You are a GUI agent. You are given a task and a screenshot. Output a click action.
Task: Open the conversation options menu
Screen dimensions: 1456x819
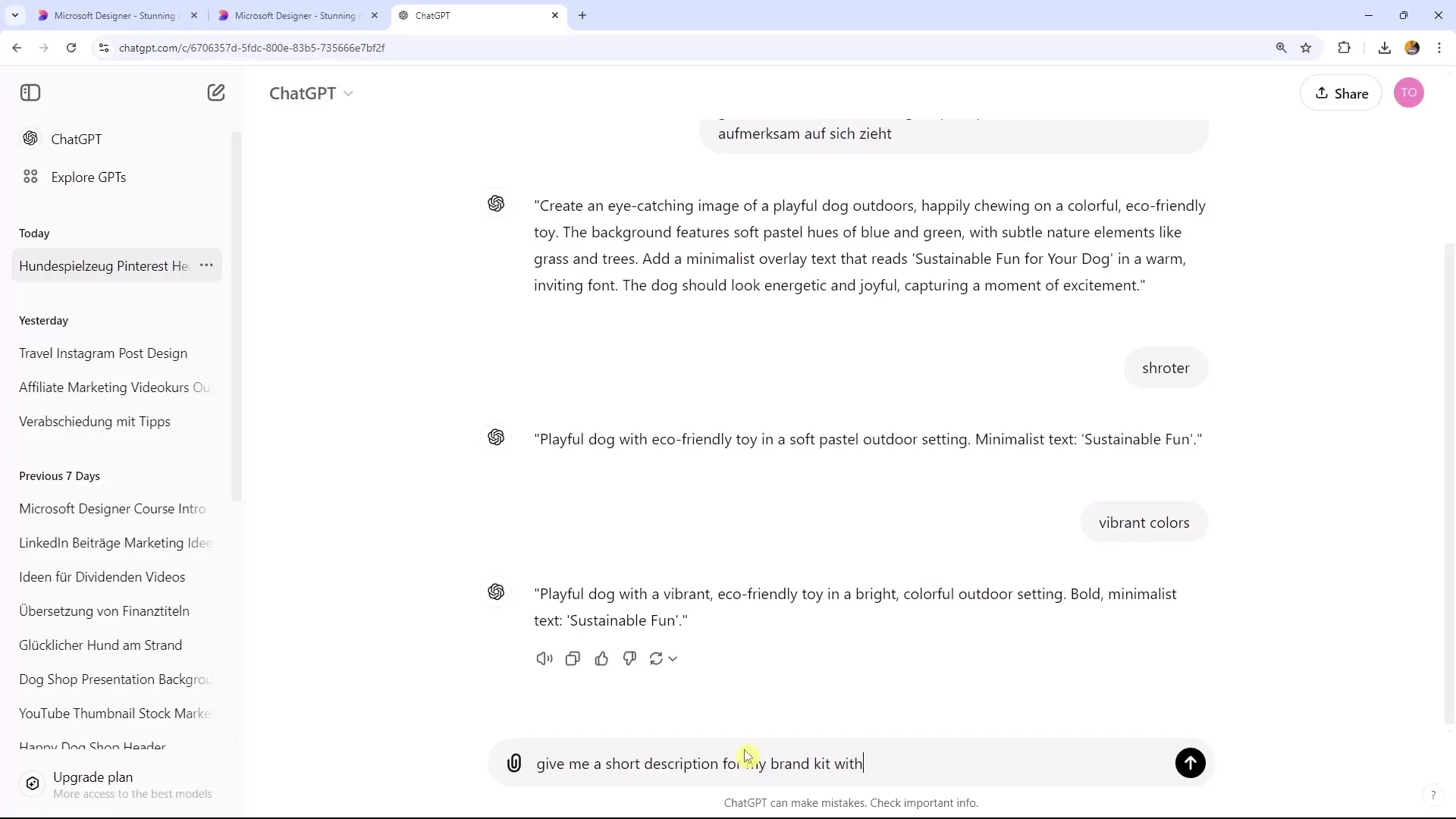tap(207, 265)
